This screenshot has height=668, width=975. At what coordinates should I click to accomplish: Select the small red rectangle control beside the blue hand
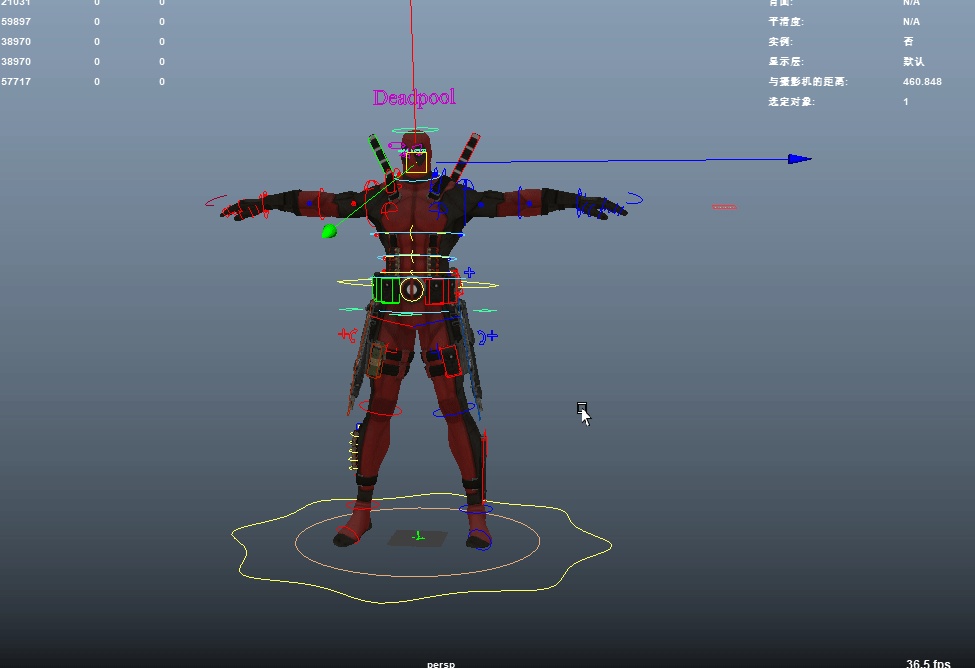click(724, 207)
